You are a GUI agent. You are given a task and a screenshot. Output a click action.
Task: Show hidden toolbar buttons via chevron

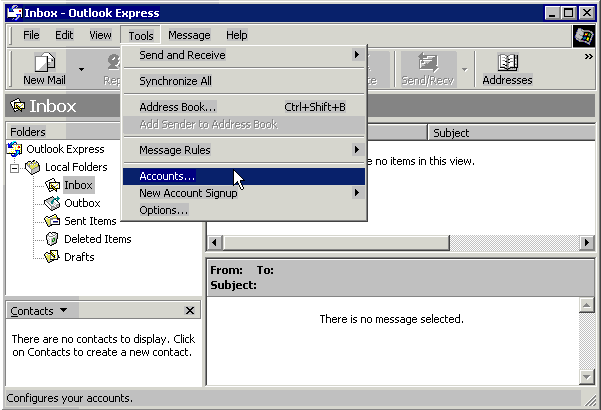588,57
